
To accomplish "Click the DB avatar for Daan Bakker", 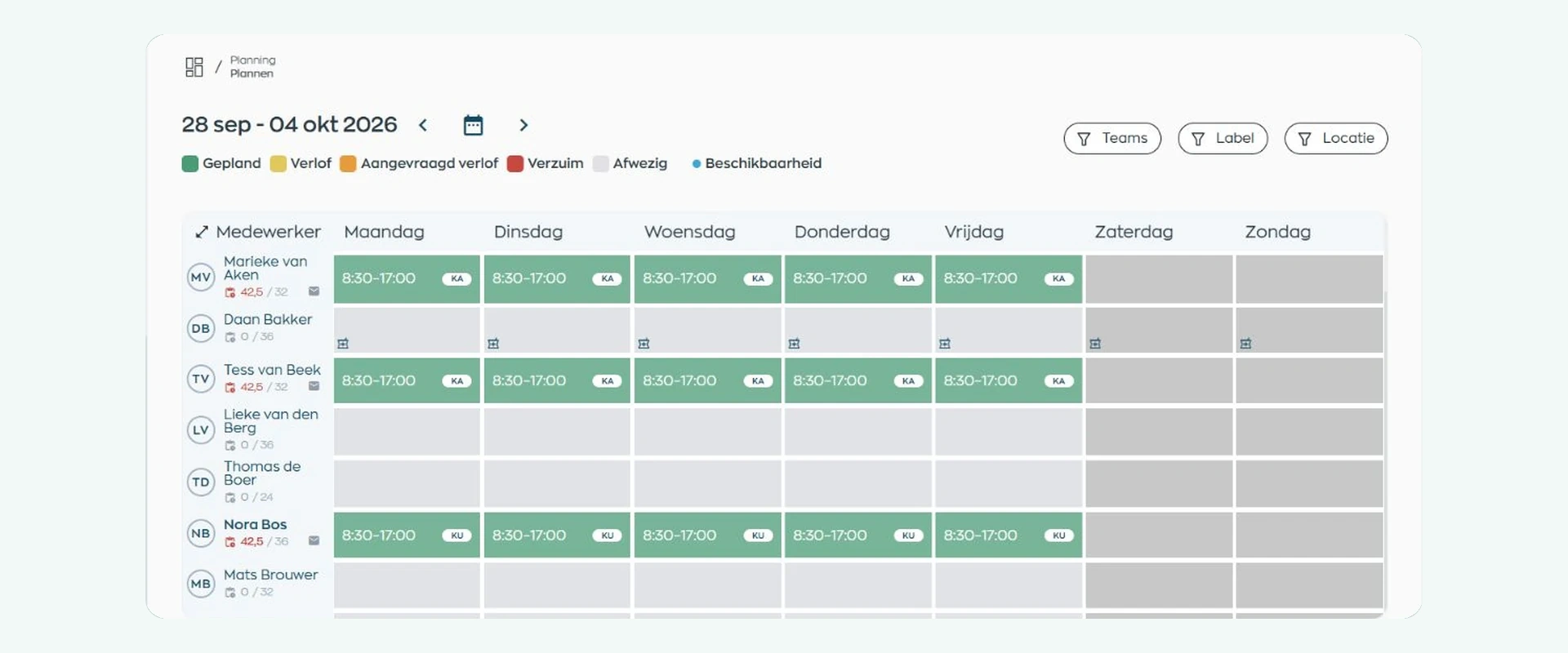I will click(201, 328).
